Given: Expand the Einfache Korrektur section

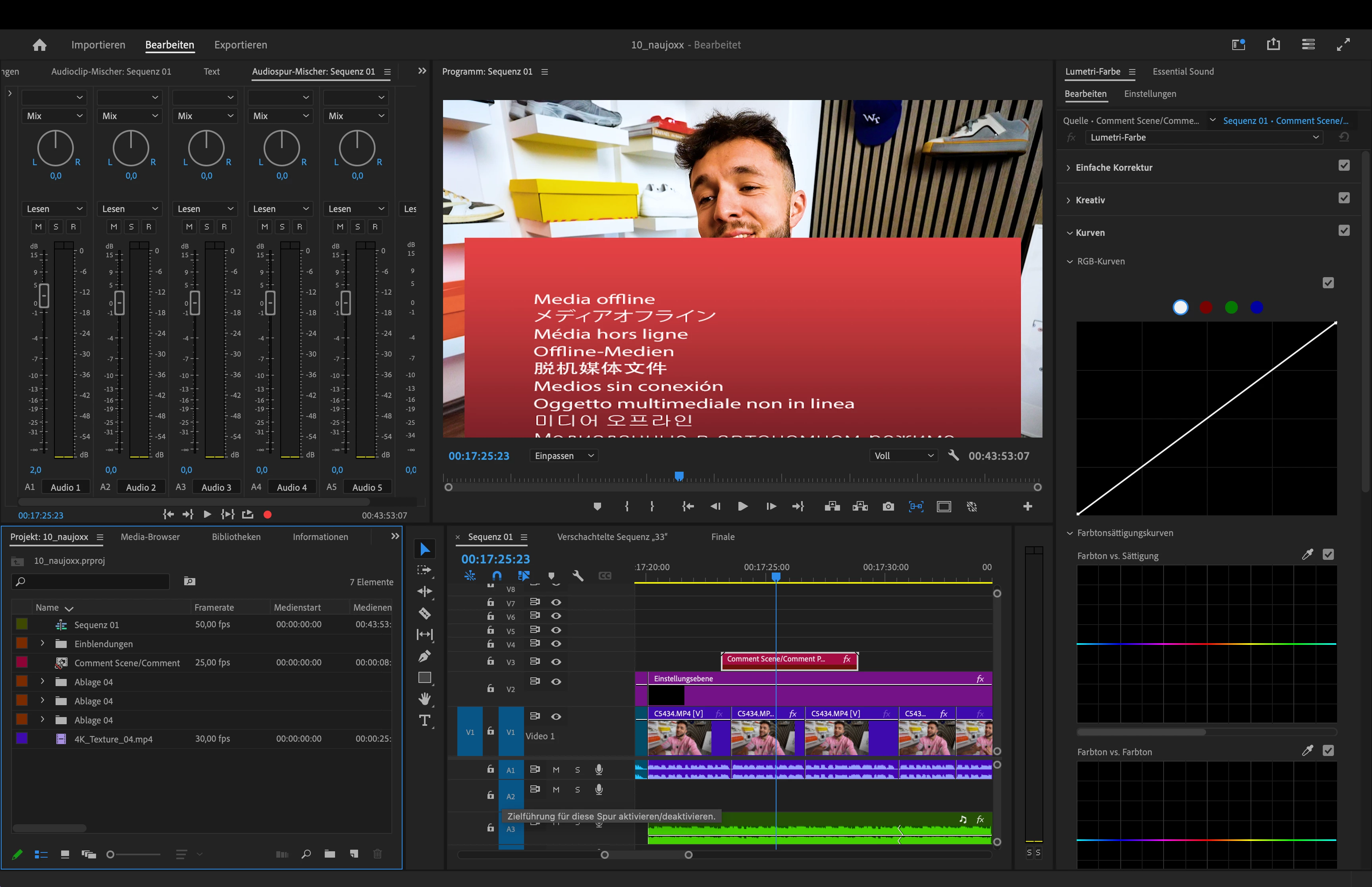Looking at the screenshot, I should coord(1069,168).
